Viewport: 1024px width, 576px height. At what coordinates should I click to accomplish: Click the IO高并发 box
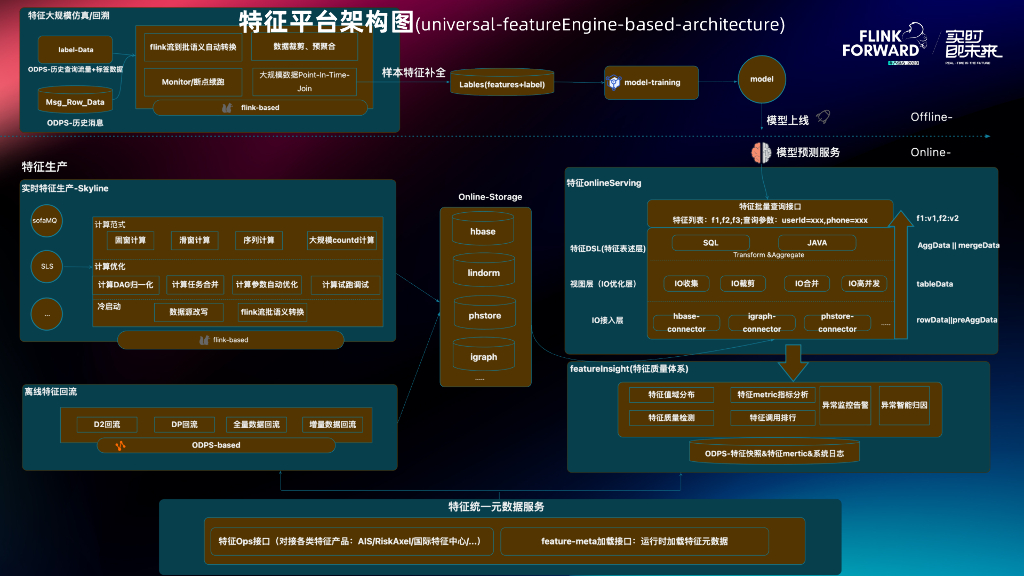coord(864,283)
